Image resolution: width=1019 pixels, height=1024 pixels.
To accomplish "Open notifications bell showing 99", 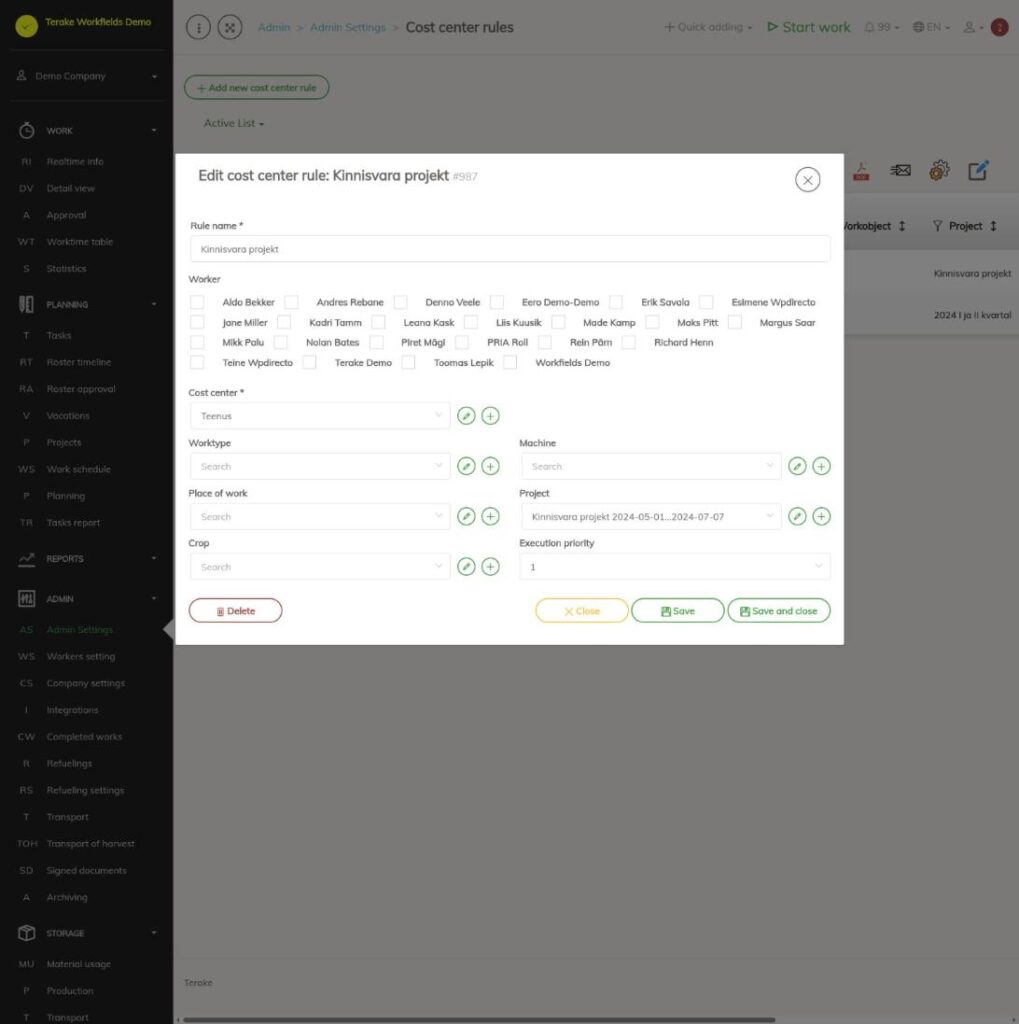I will point(881,27).
